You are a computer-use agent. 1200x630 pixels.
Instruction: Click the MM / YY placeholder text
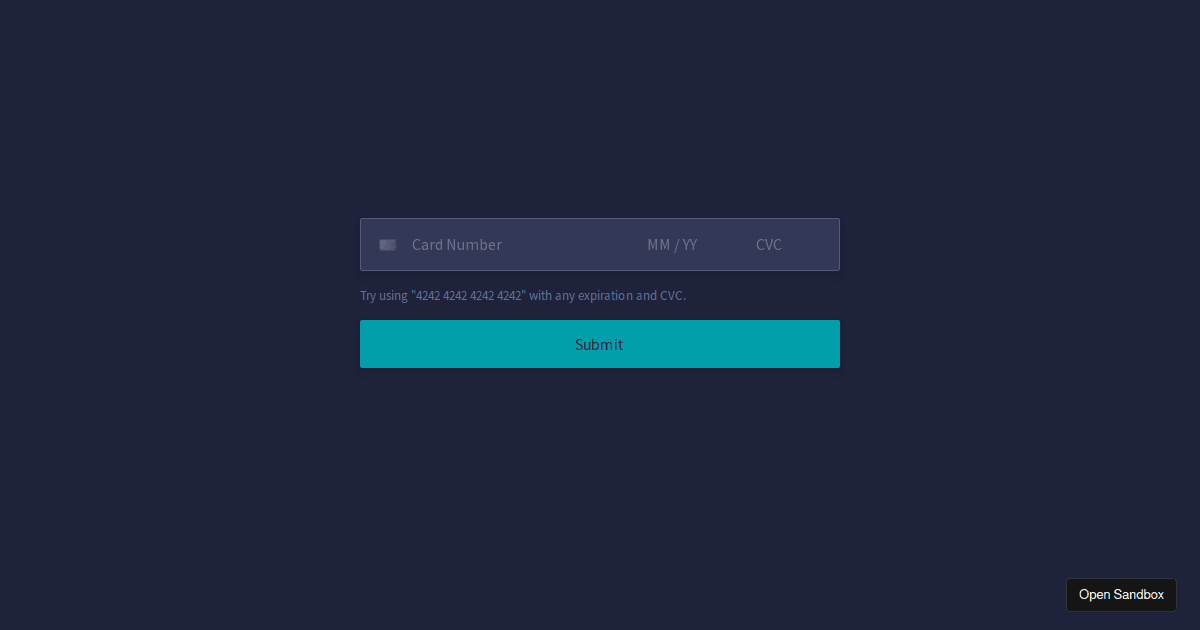(x=672, y=245)
